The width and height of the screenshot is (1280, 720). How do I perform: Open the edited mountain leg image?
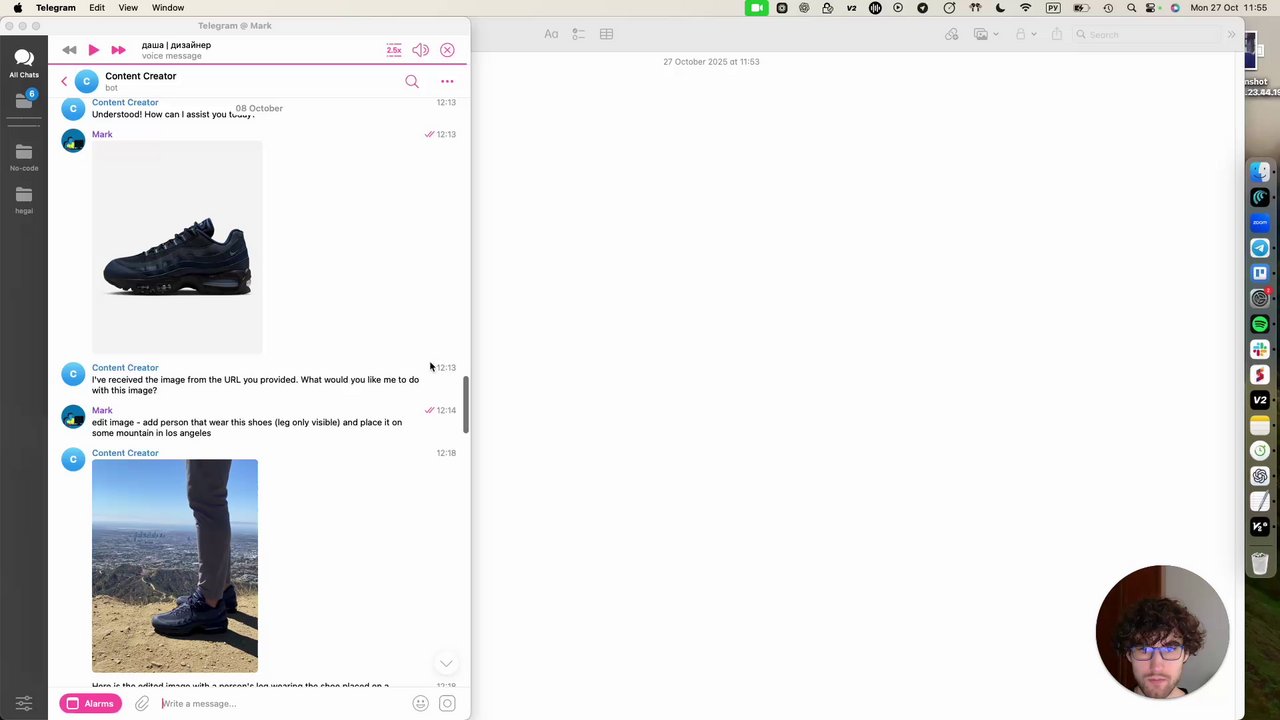click(175, 566)
